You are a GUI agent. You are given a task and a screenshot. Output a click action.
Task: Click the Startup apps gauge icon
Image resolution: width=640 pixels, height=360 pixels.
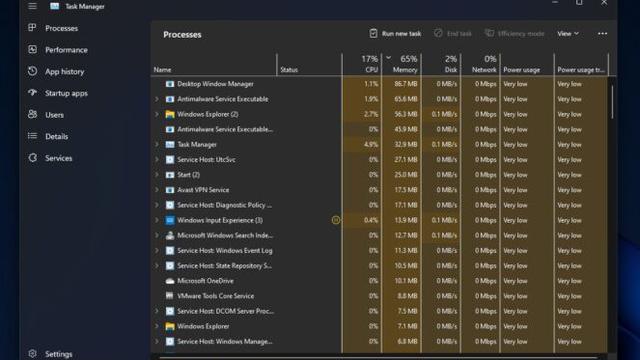click(32, 93)
